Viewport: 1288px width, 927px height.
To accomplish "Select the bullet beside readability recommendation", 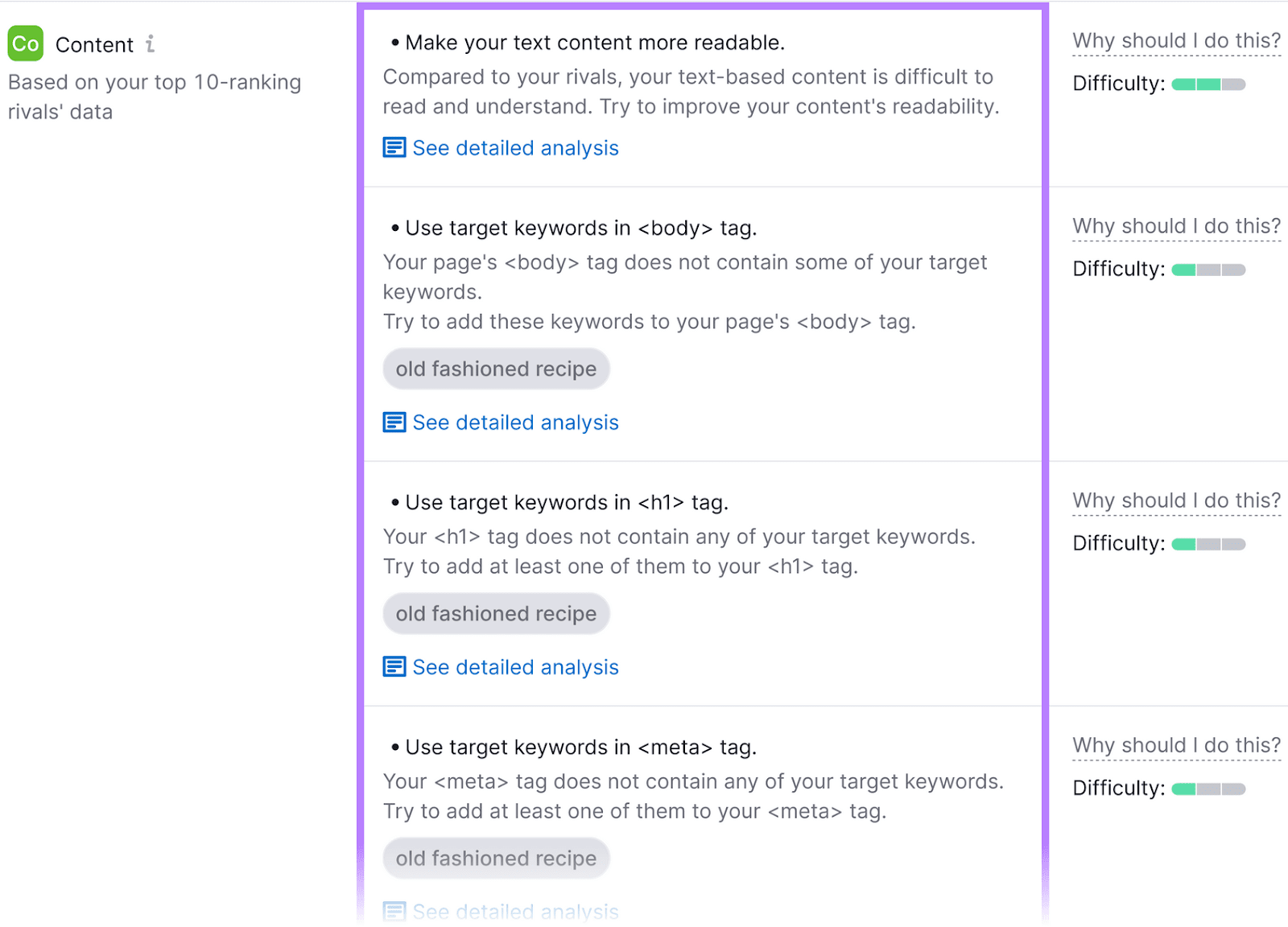I will [x=394, y=41].
